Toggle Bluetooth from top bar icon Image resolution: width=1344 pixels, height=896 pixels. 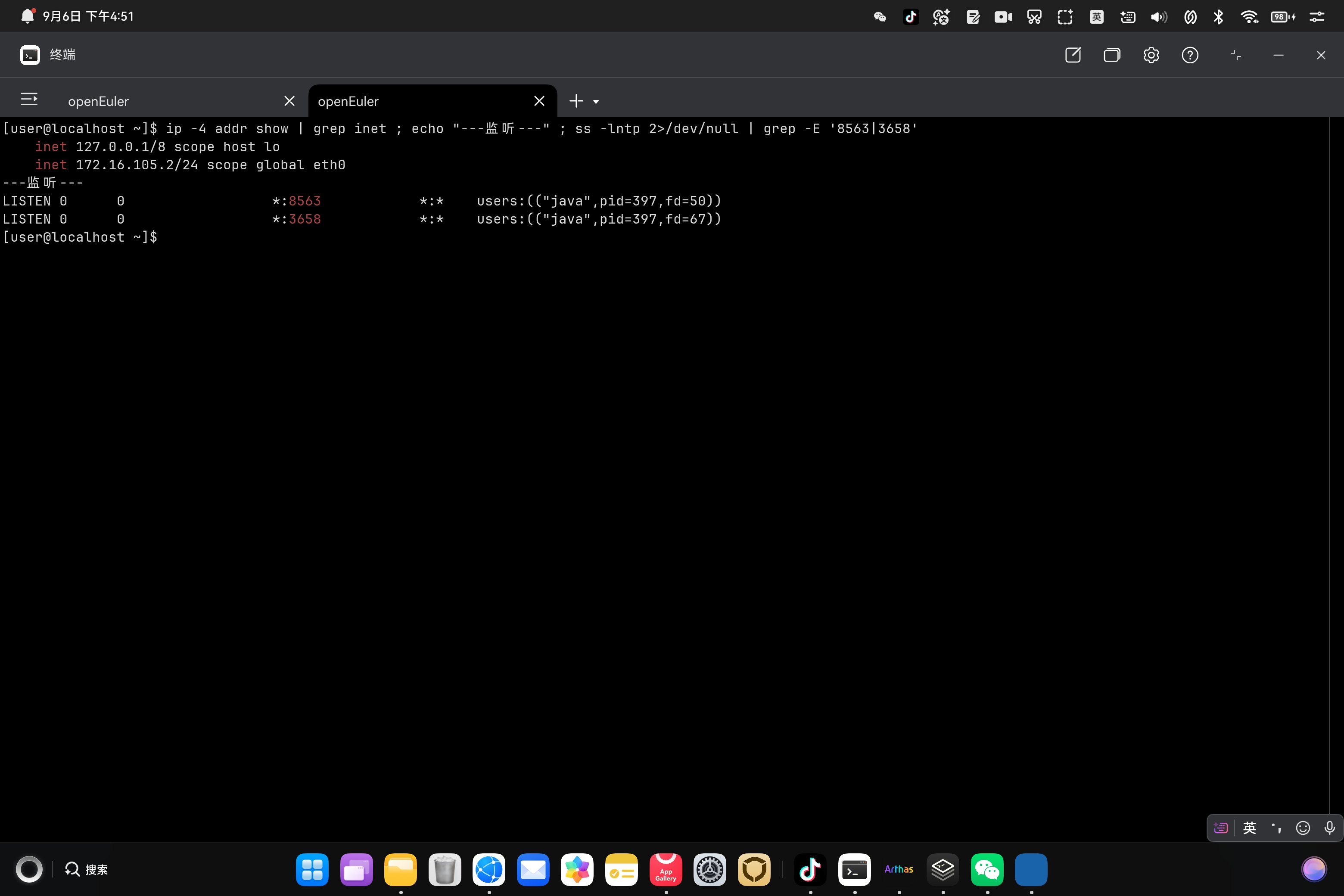(1218, 16)
